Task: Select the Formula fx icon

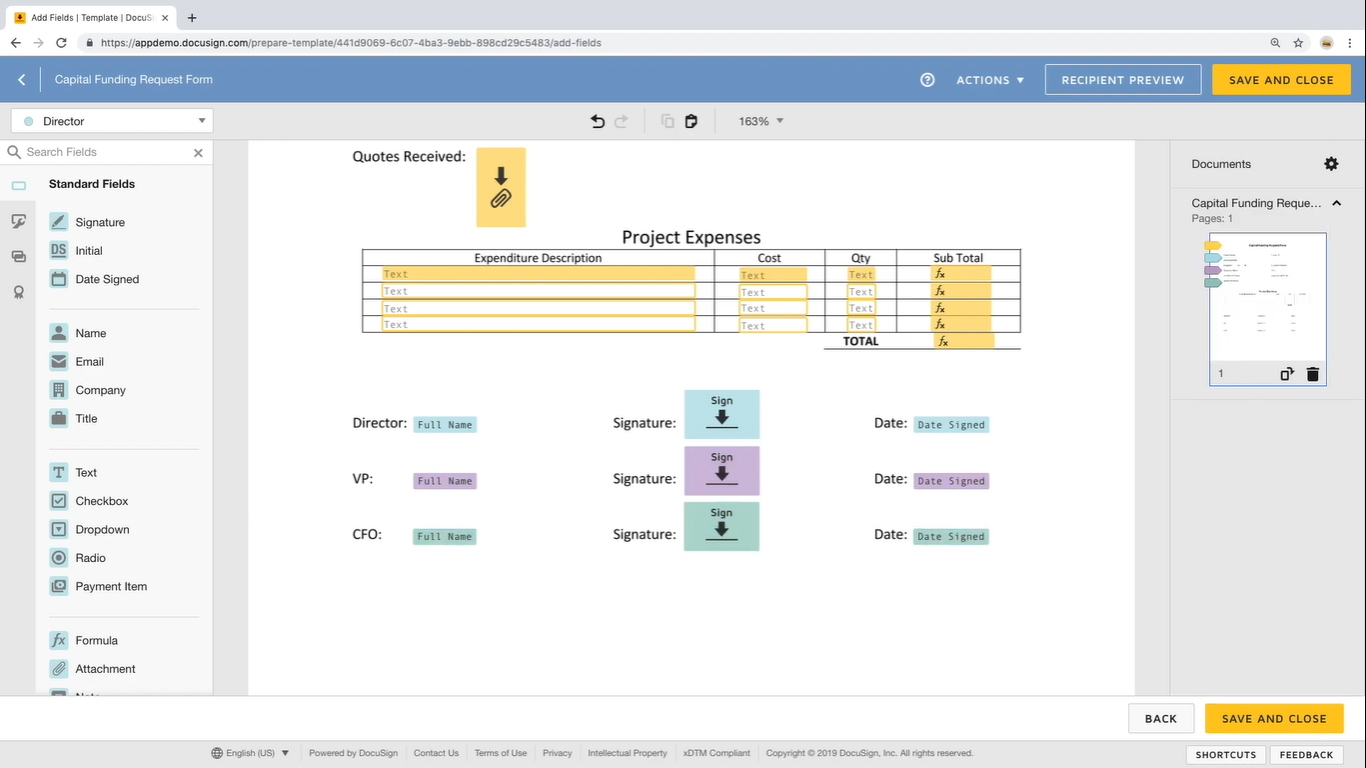Action: point(59,641)
